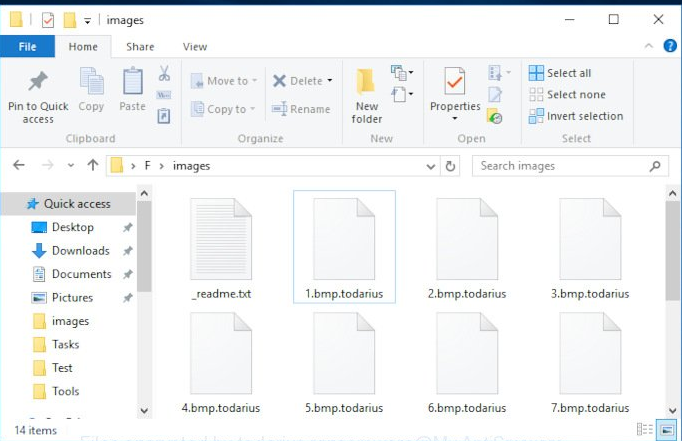Create a New folder
This screenshot has width=683, height=443.
[367, 96]
